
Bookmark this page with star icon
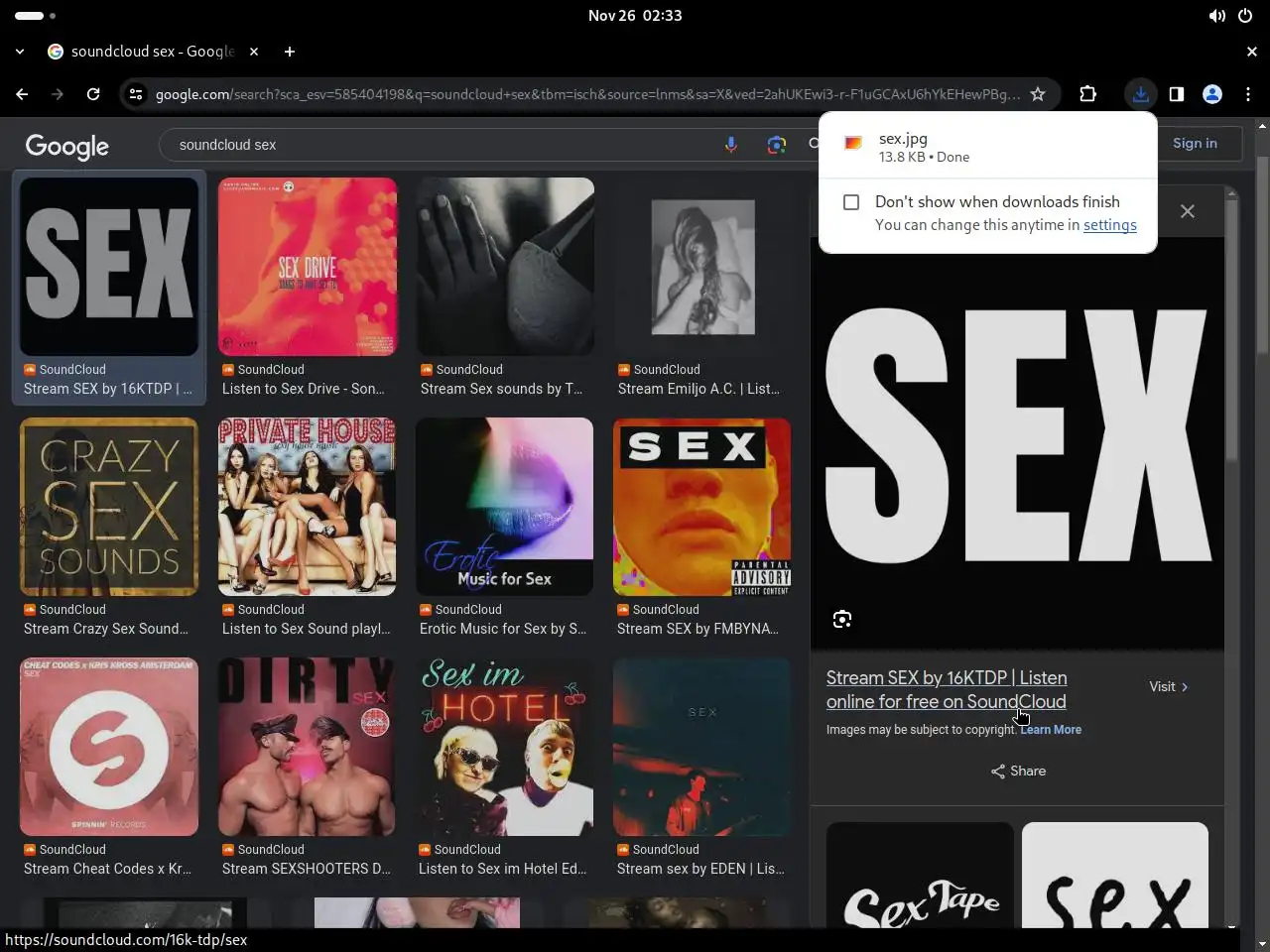click(1038, 94)
